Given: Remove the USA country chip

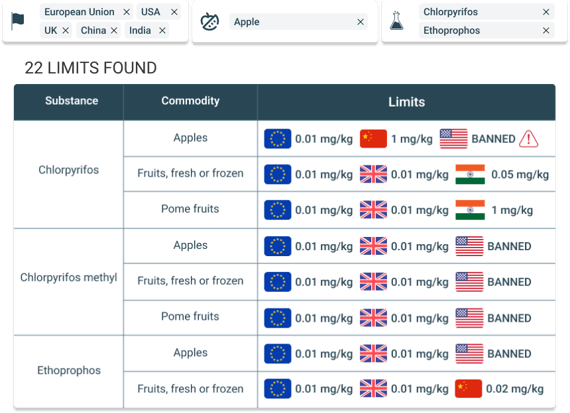Looking at the screenshot, I should (174, 12).
